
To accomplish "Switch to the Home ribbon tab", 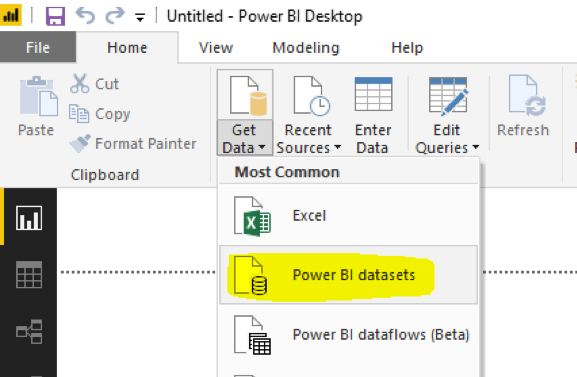I will [127, 47].
